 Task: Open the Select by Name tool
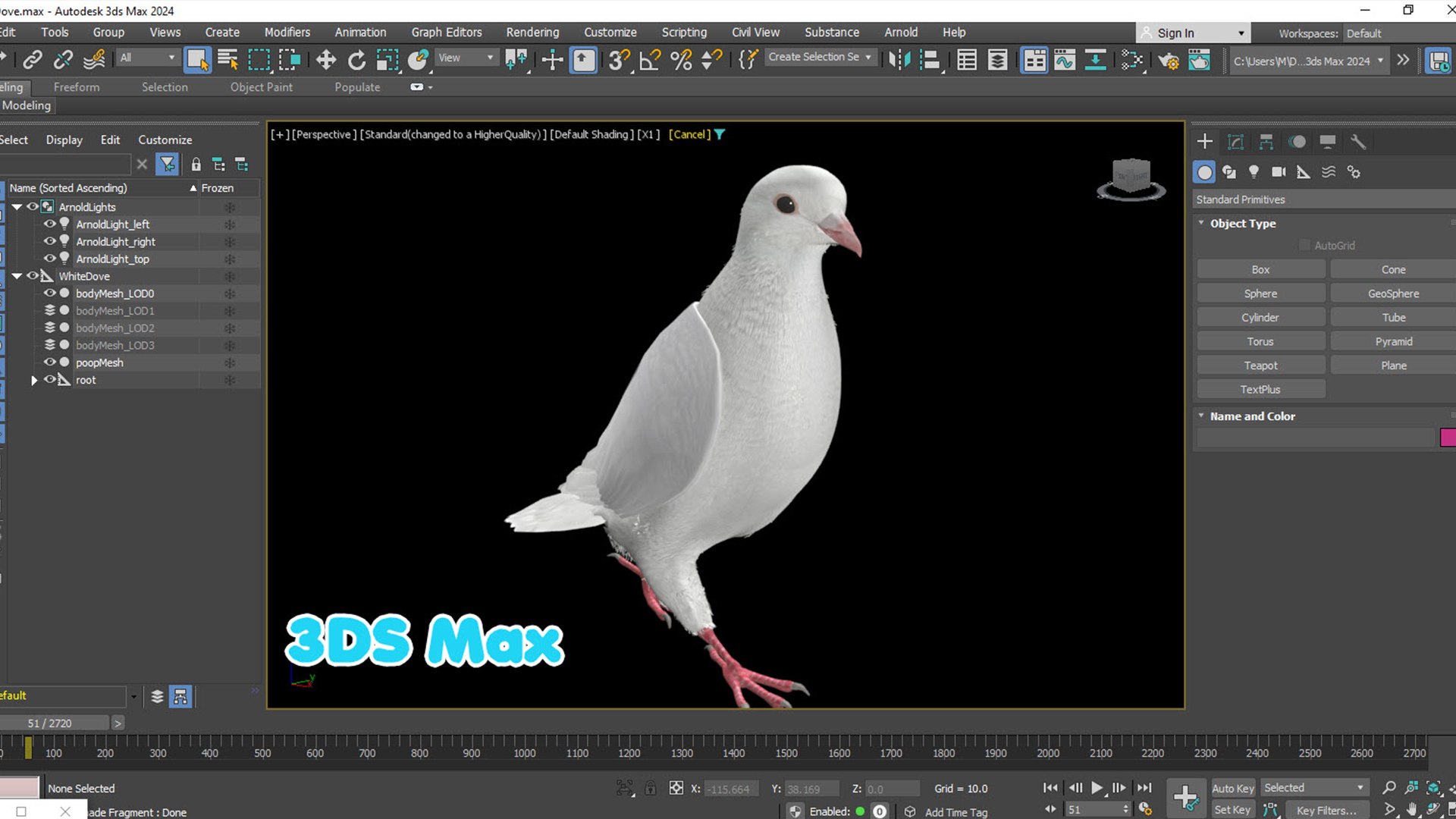pos(227,59)
